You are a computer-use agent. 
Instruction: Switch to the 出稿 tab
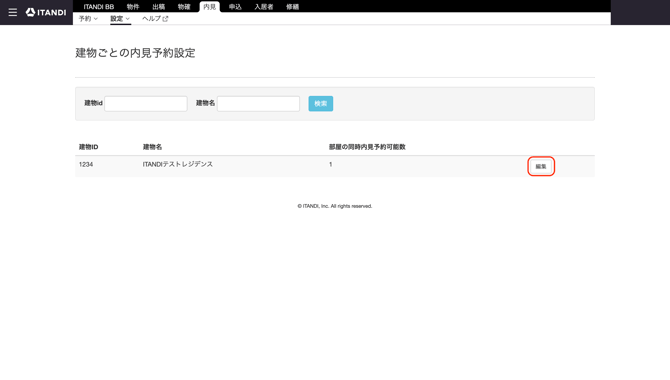coord(159,7)
